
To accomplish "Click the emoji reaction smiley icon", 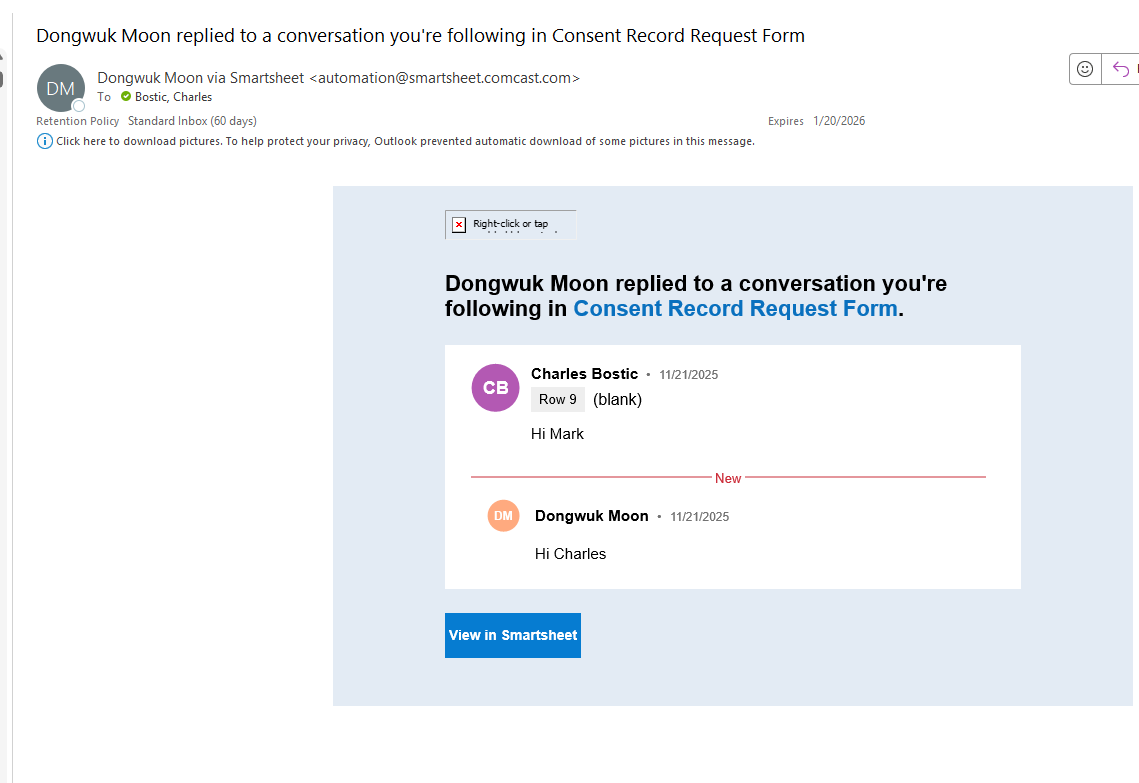I will (x=1085, y=69).
